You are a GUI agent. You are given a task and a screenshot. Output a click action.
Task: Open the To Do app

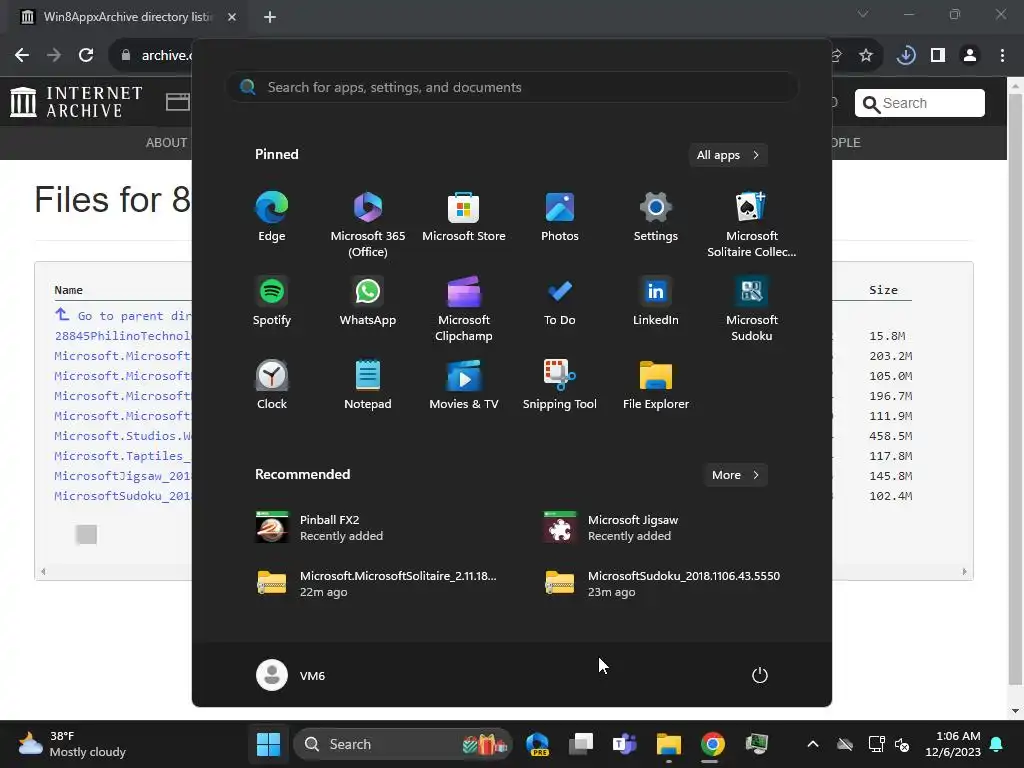[x=560, y=301]
